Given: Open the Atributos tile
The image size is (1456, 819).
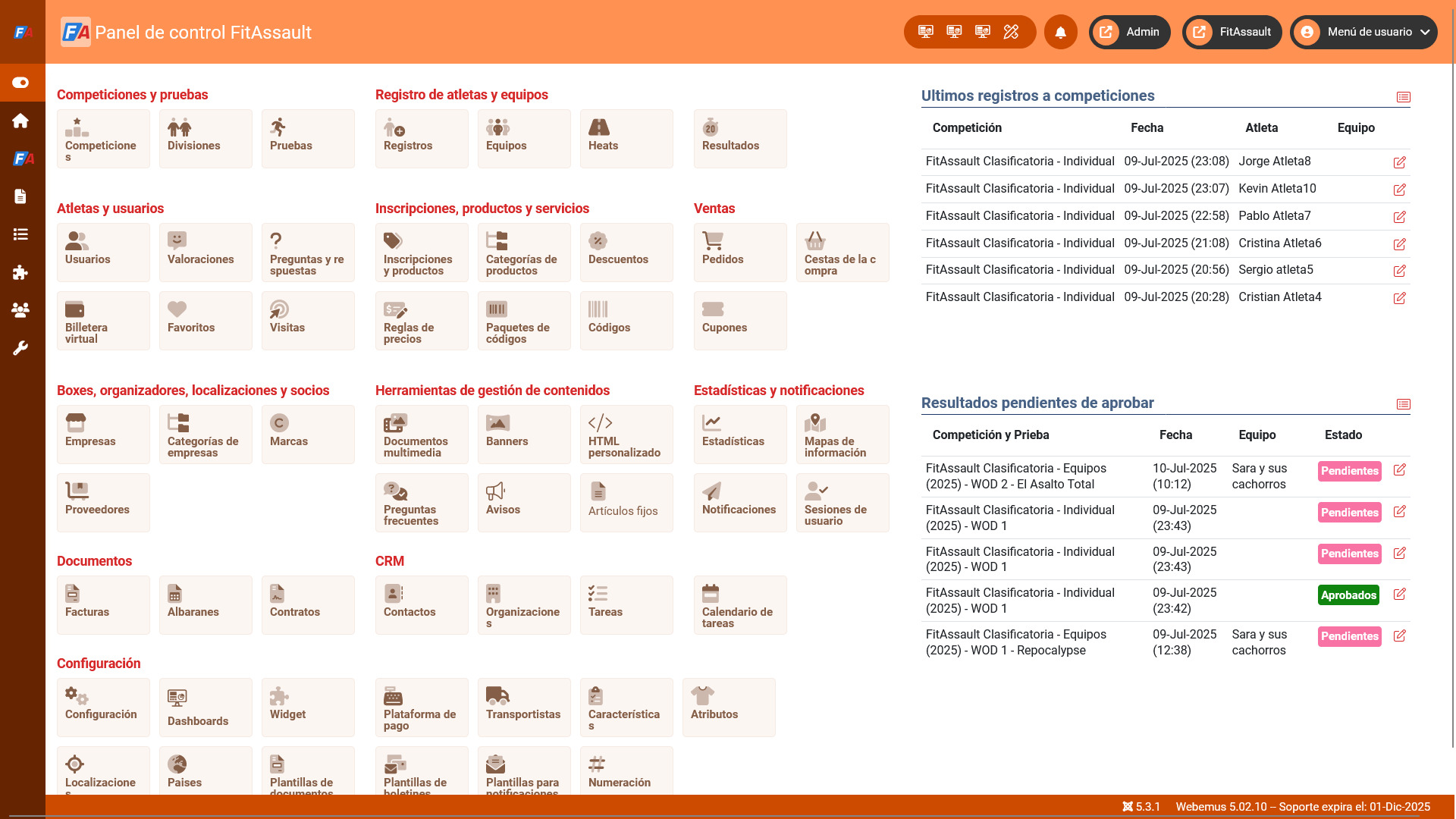Looking at the screenshot, I should pos(729,708).
